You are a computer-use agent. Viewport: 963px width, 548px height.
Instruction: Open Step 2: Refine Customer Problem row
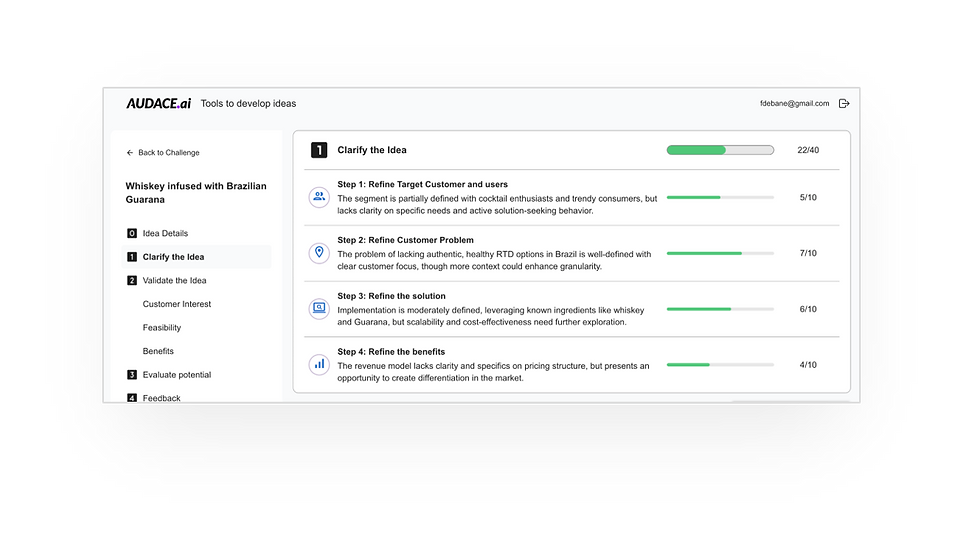click(x=572, y=253)
